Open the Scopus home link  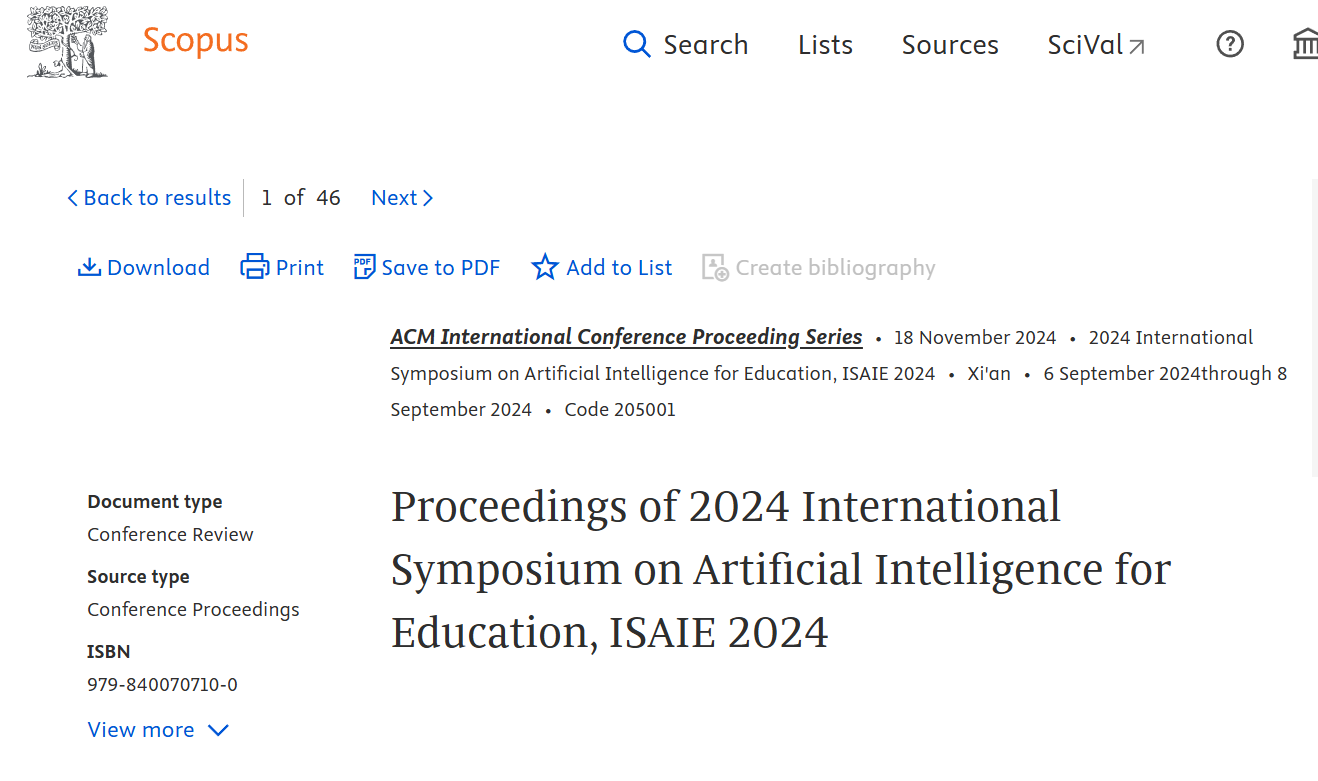click(x=195, y=41)
